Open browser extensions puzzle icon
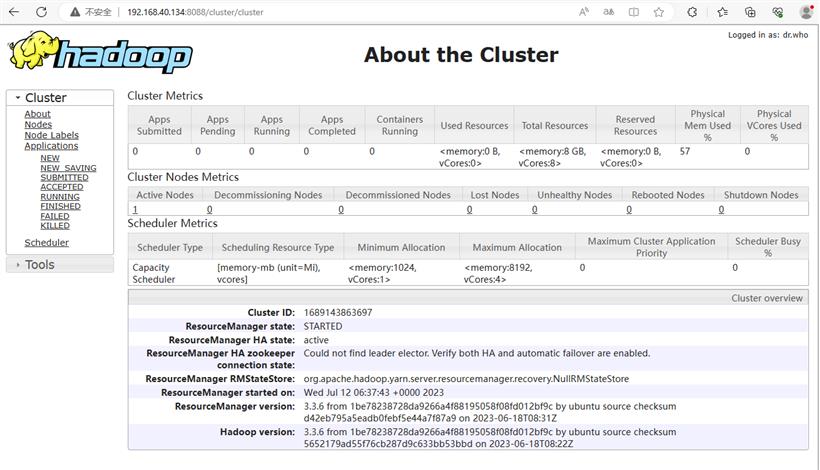This screenshot has height=470, width=820. click(692, 12)
